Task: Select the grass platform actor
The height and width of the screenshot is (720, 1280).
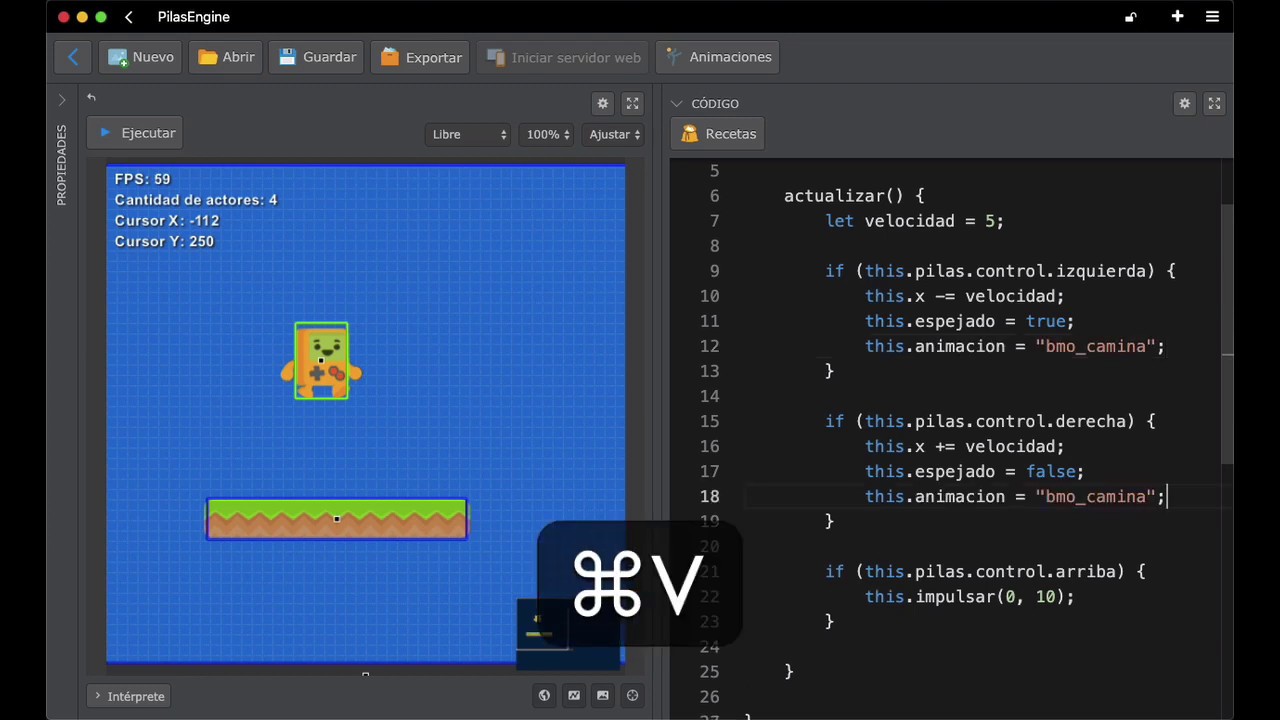Action: [x=337, y=519]
